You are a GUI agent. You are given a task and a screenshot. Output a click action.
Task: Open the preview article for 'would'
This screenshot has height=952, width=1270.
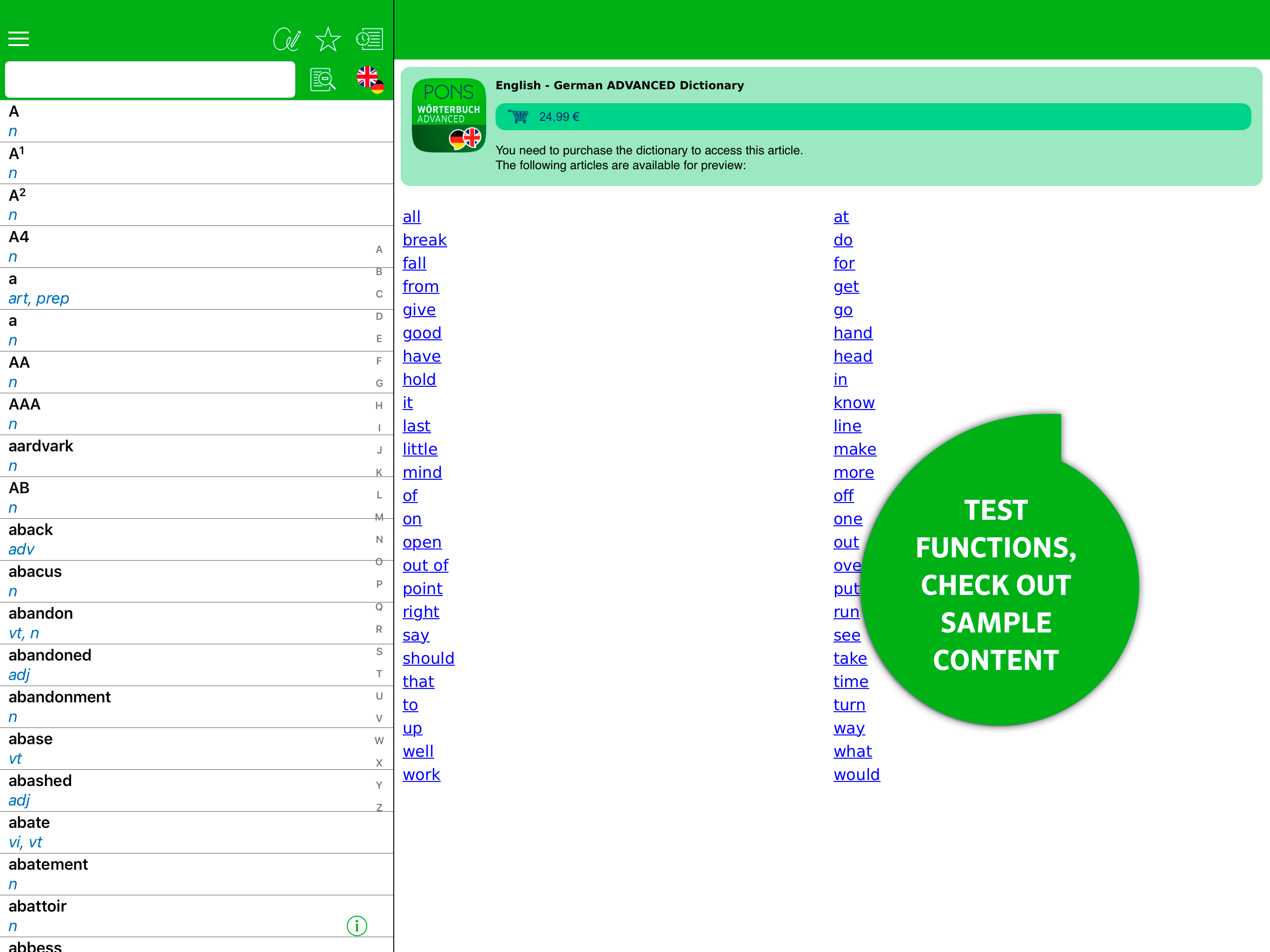tap(856, 774)
